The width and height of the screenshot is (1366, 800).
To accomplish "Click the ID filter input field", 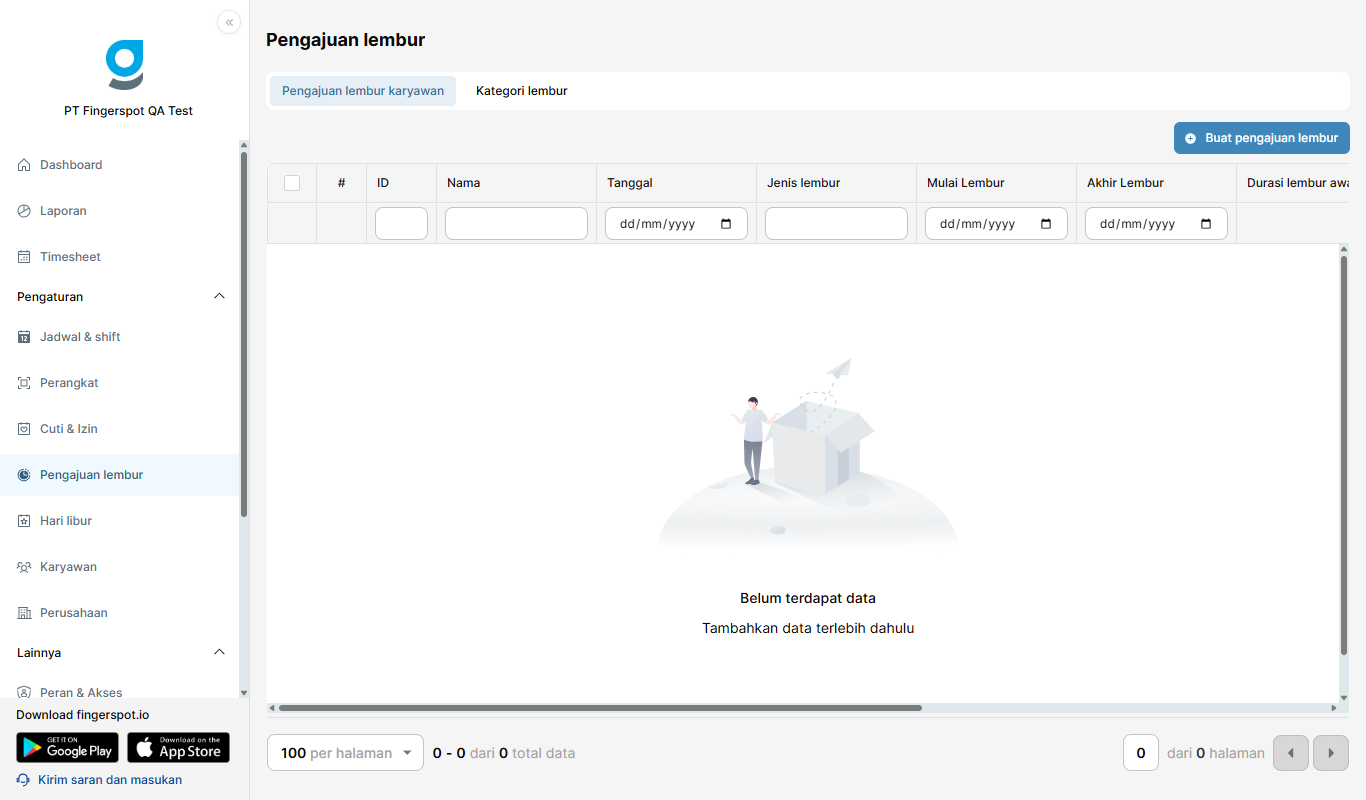I will tap(401, 224).
